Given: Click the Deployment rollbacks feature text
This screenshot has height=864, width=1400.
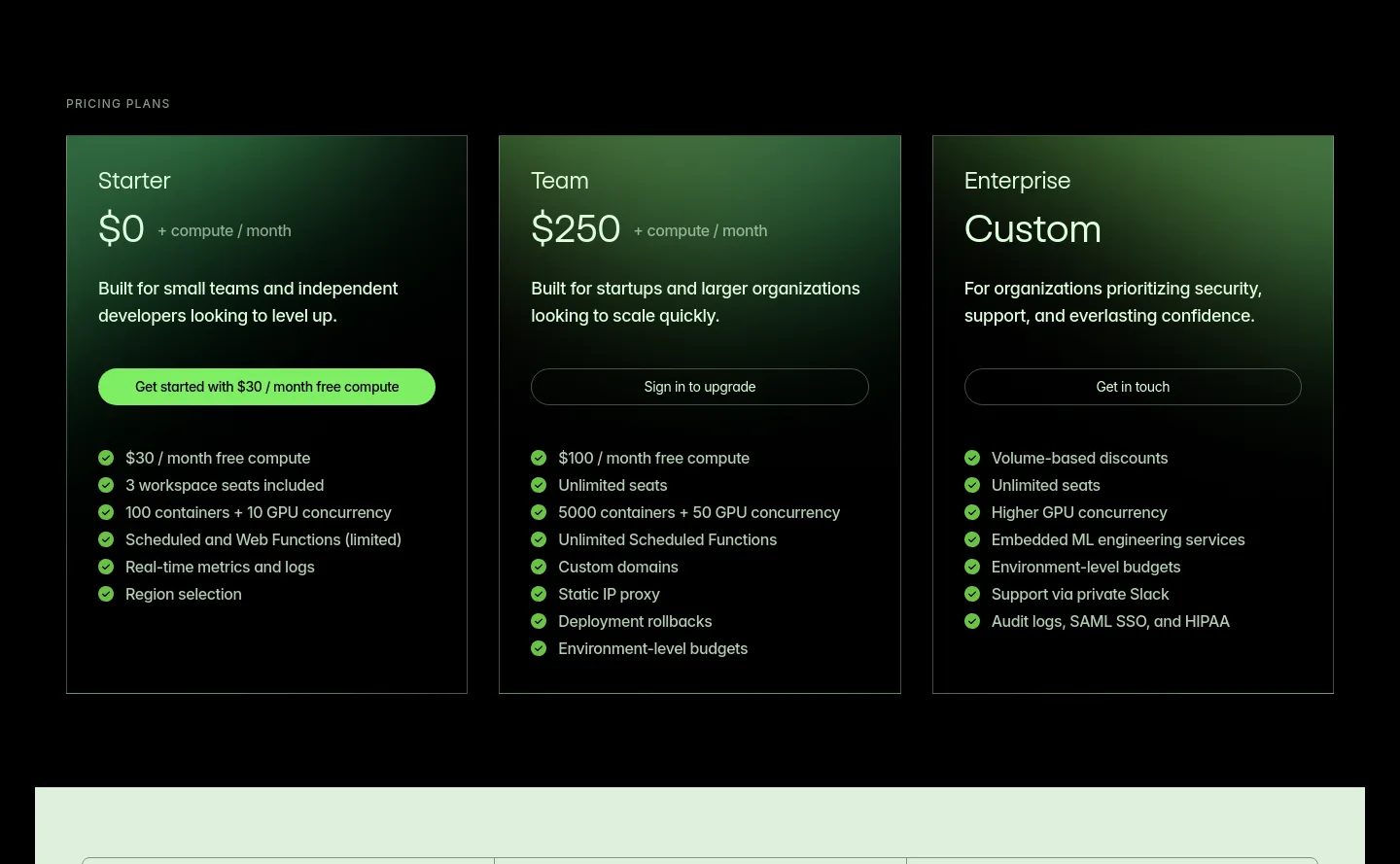Looking at the screenshot, I should (635, 621).
